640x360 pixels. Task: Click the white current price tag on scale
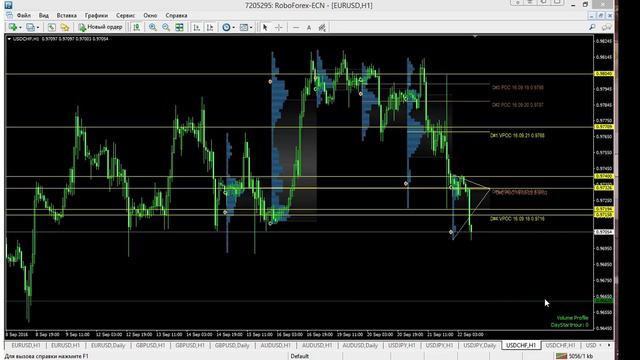point(604,232)
